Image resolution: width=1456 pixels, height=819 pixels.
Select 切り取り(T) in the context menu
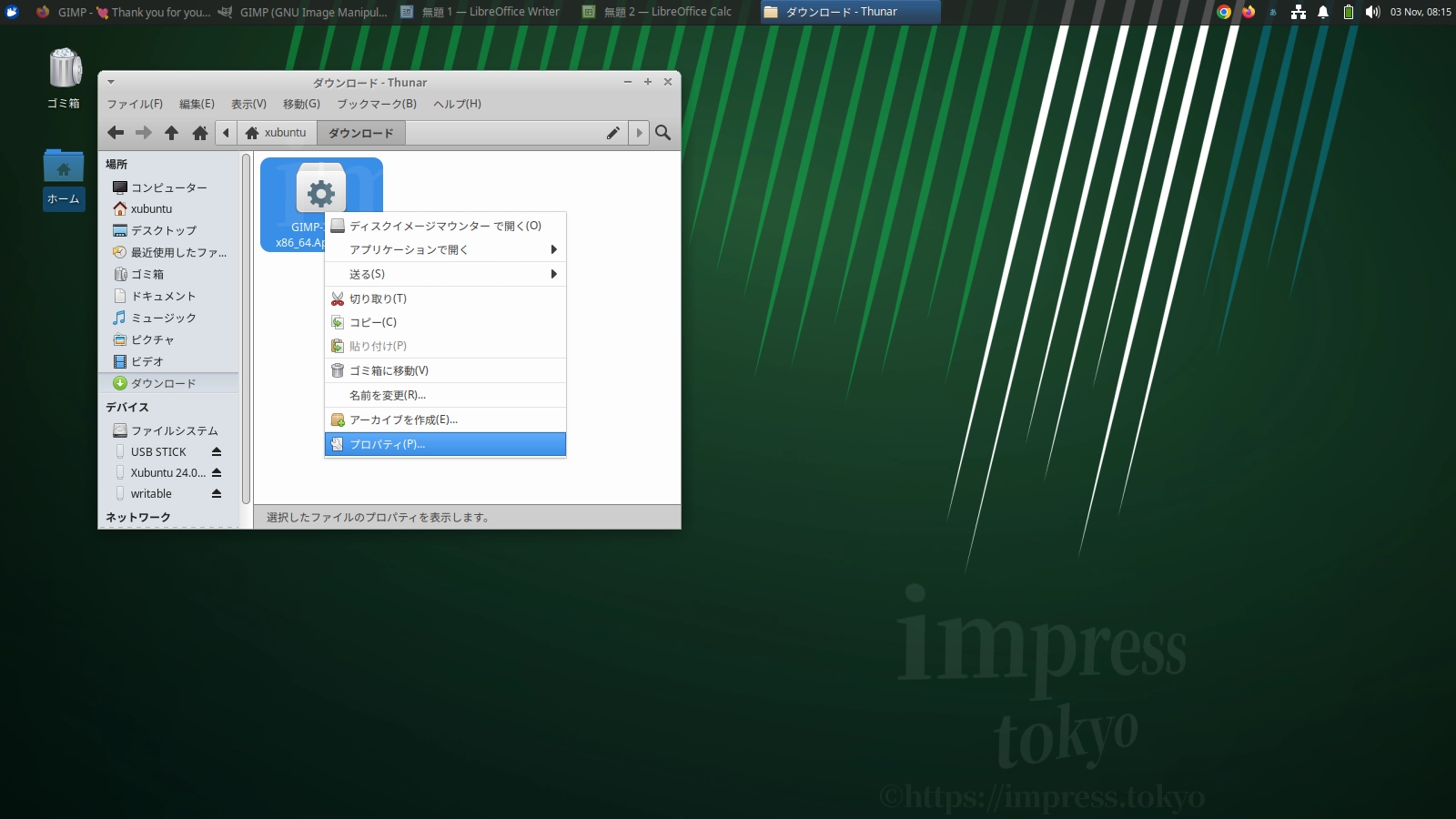coord(445,298)
